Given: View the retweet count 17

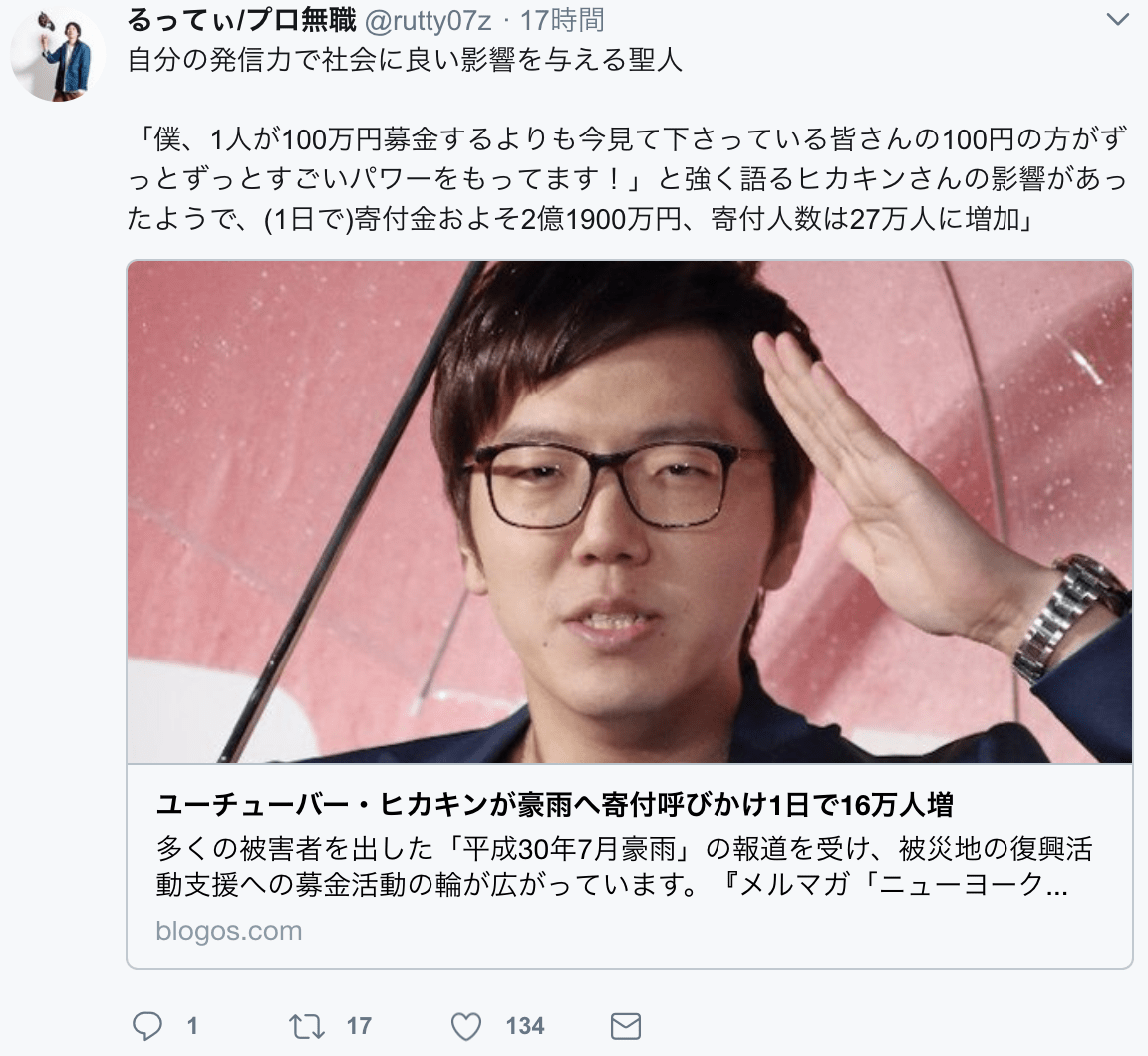Looking at the screenshot, I should (359, 1026).
